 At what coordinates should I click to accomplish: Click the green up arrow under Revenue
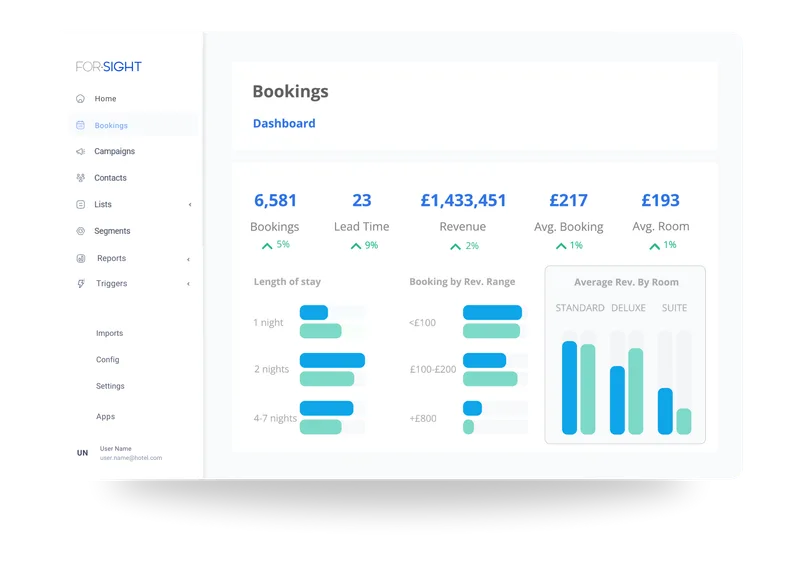(x=455, y=247)
